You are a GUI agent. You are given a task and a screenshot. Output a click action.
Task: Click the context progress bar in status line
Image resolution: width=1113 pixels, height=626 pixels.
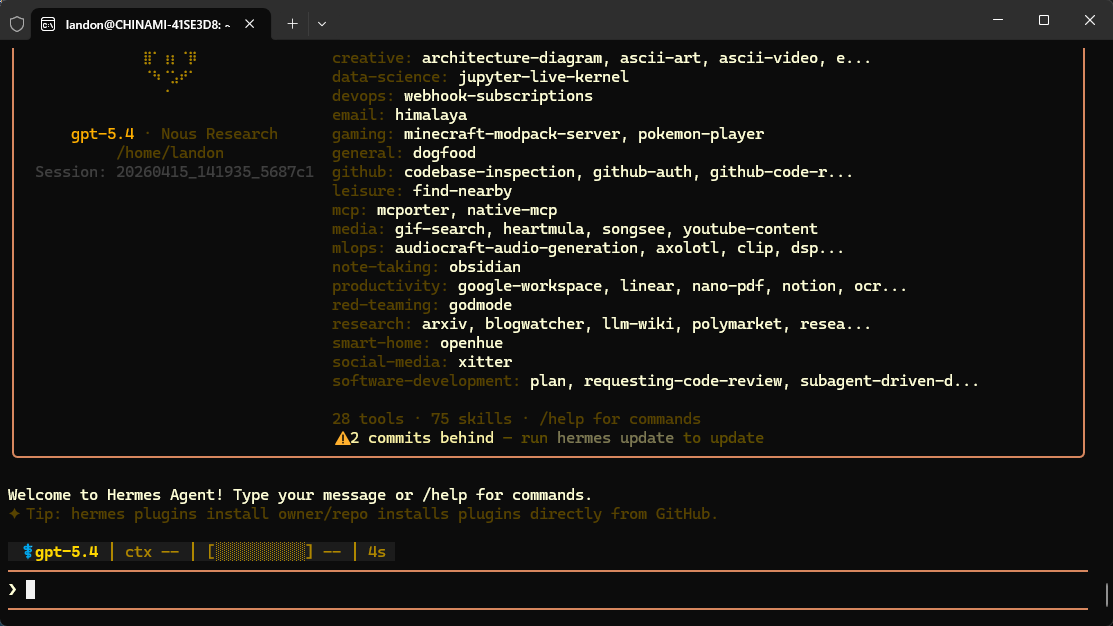click(260, 552)
